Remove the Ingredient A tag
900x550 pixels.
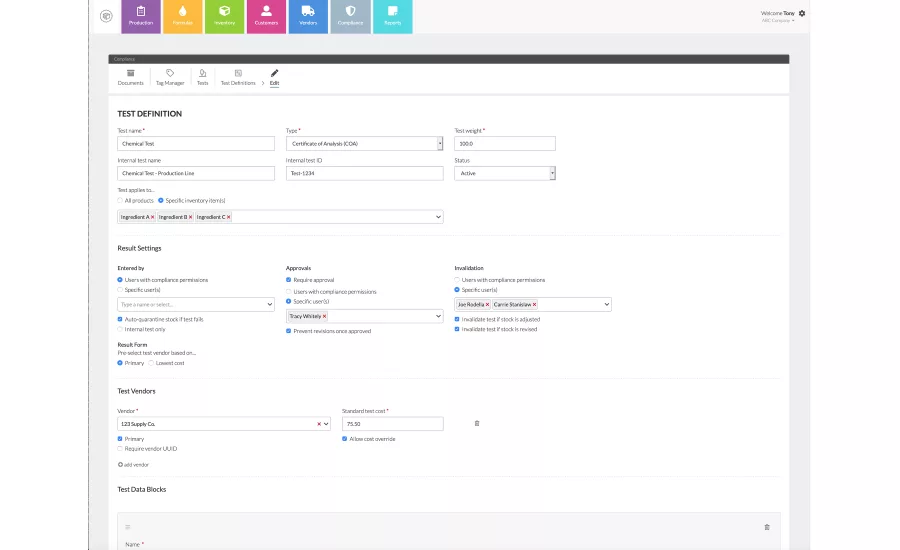[152, 217]
